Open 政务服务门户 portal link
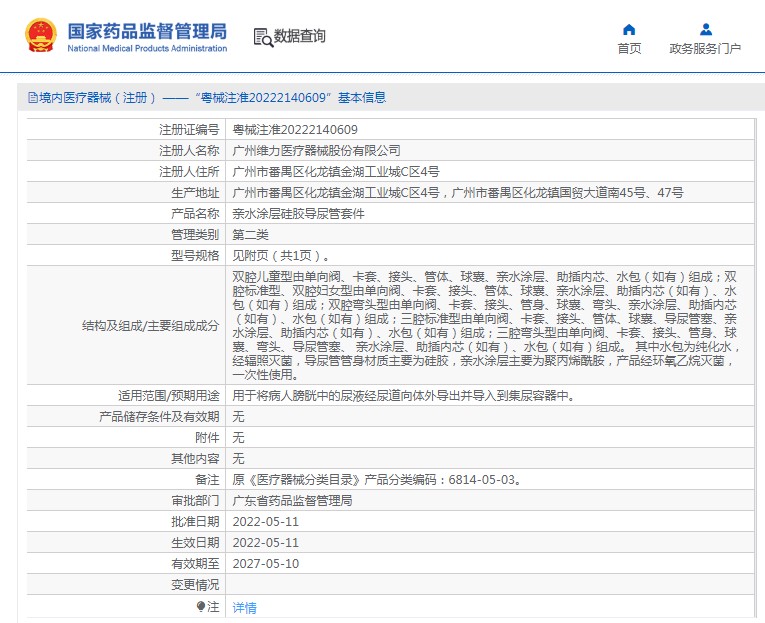765x623 pixels. (705, 49)
